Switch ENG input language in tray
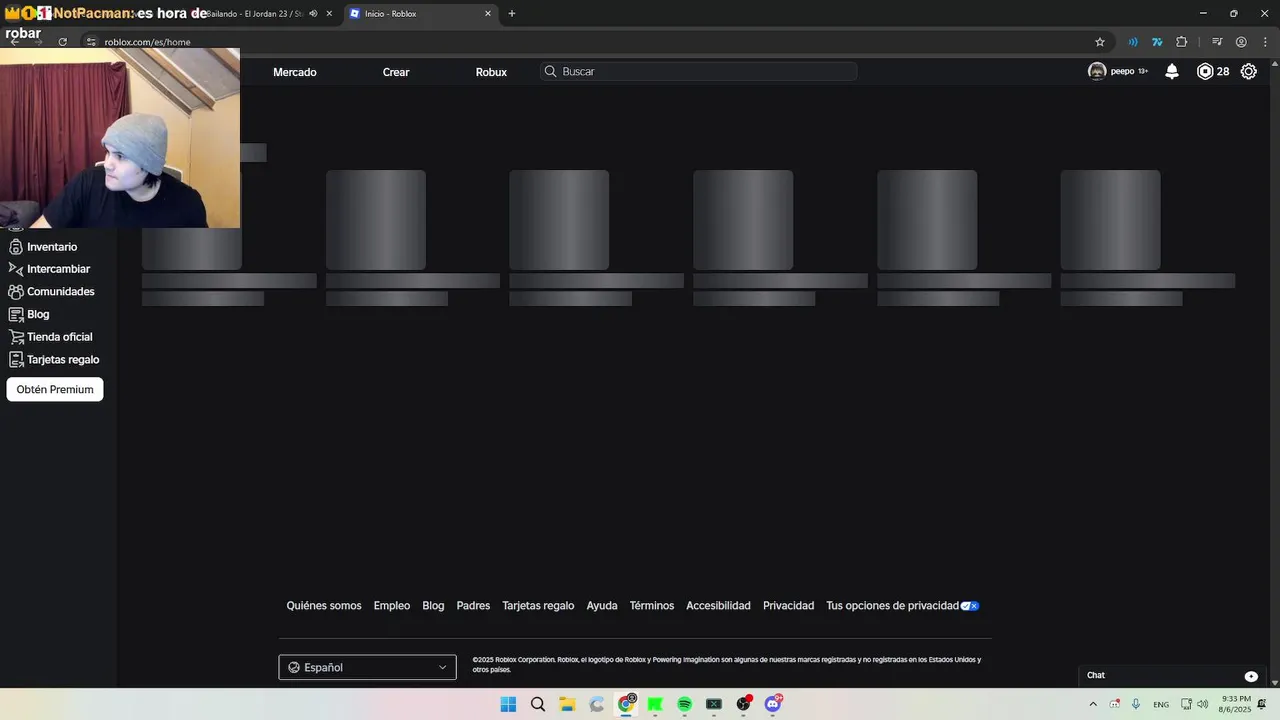The image size is (1280, 720). (1161, 705)
